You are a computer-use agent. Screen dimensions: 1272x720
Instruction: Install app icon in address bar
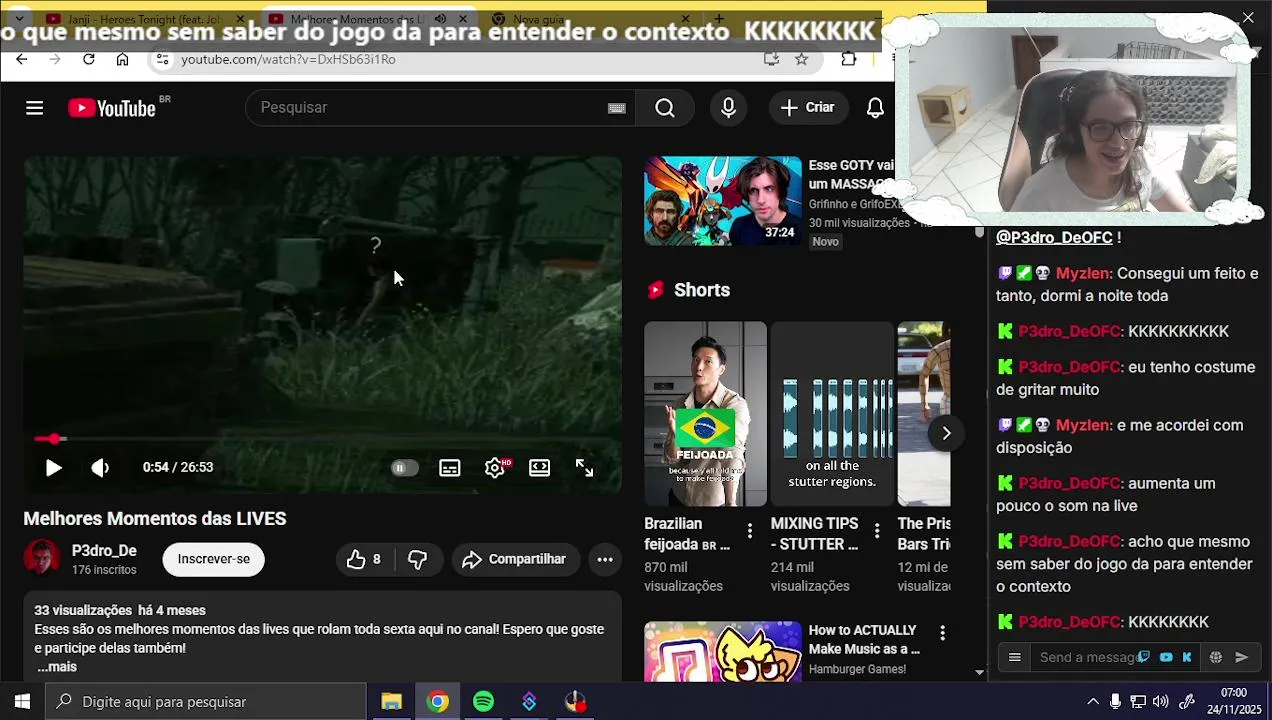(771, 59)
